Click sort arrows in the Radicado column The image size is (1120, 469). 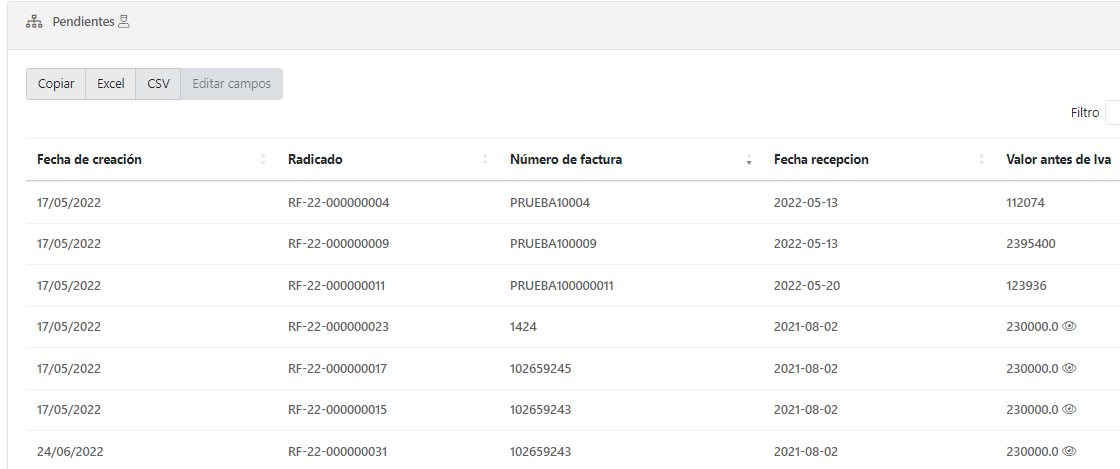point(485,160)
